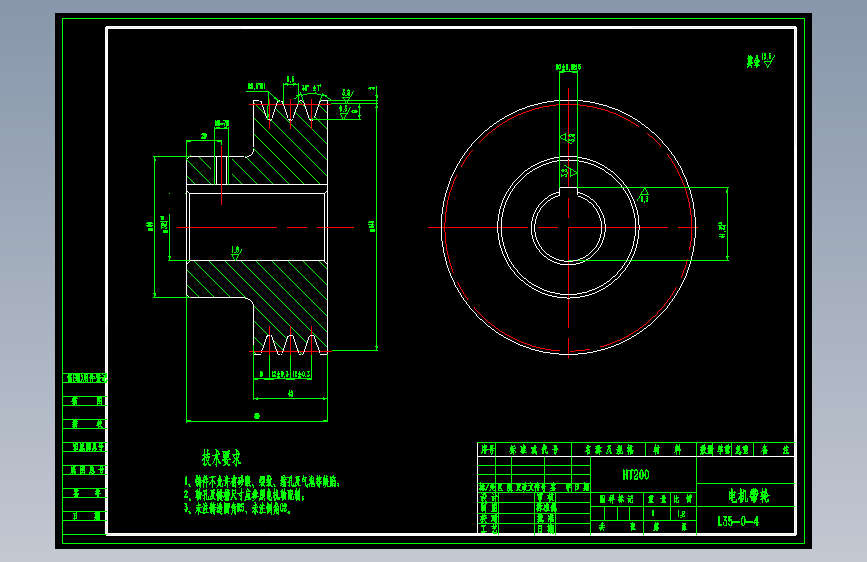Click the "技术要求" heading

(221, 457)
